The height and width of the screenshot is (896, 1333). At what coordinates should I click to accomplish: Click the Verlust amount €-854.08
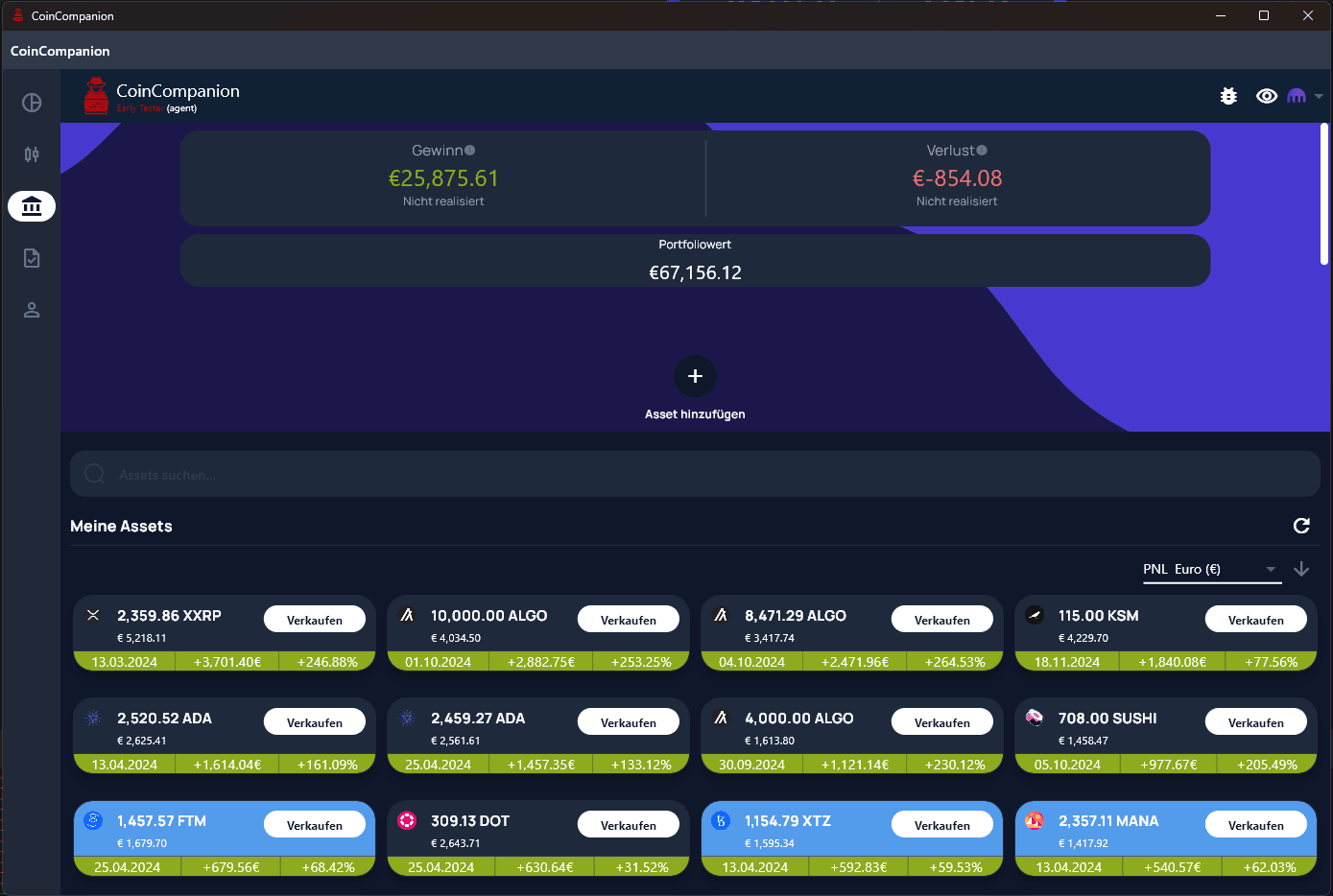click(957, 178)
